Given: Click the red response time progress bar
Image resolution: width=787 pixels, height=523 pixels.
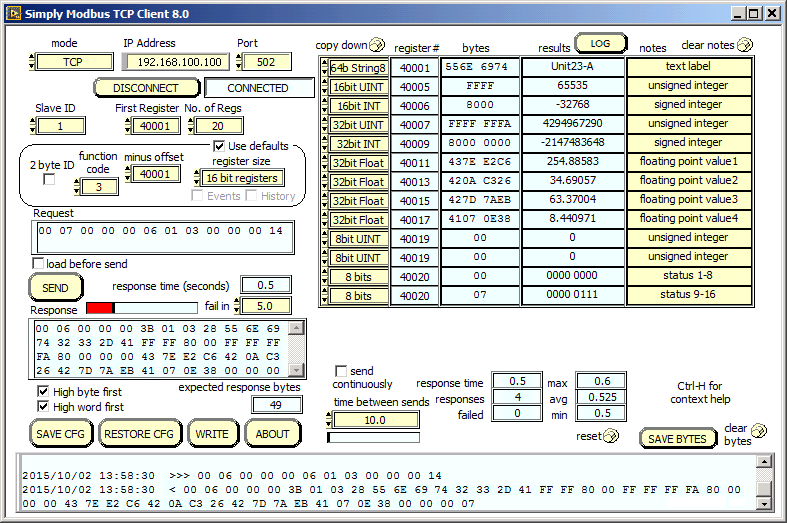Looking at the screenshot, I should click(142, 308).
